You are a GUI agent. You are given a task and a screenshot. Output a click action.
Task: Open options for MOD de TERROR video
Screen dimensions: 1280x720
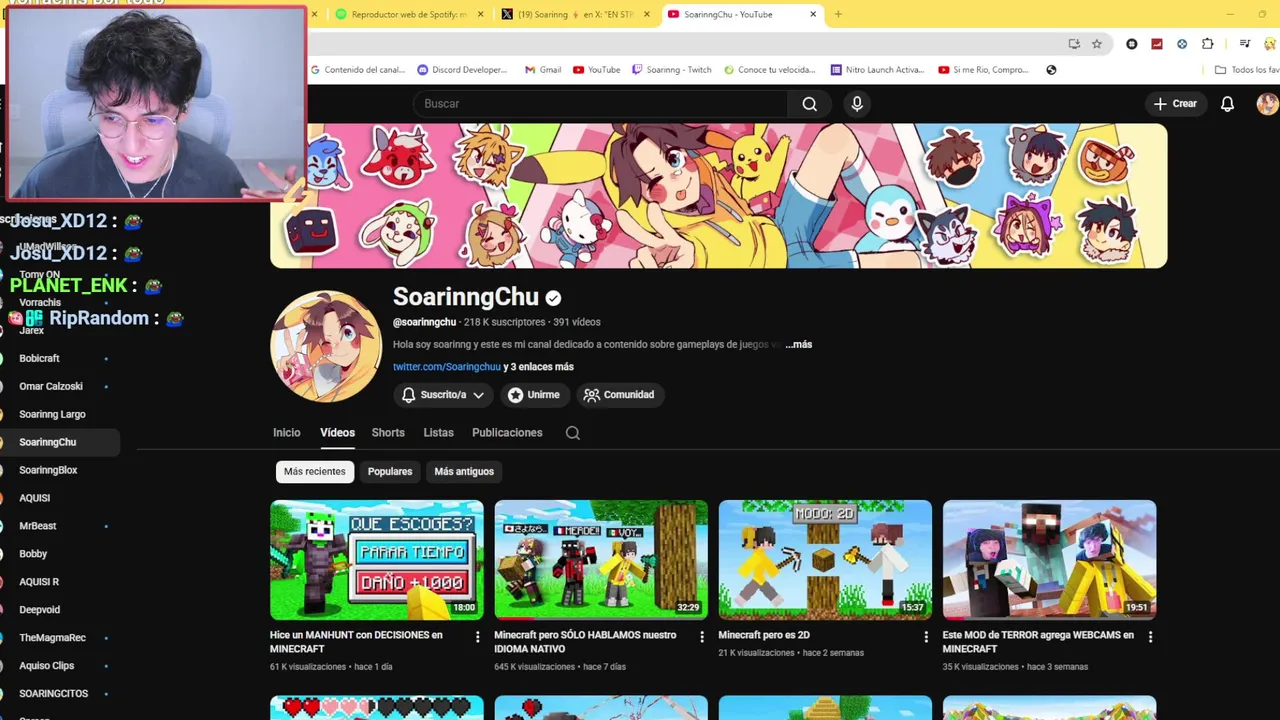pos(1150,637)
